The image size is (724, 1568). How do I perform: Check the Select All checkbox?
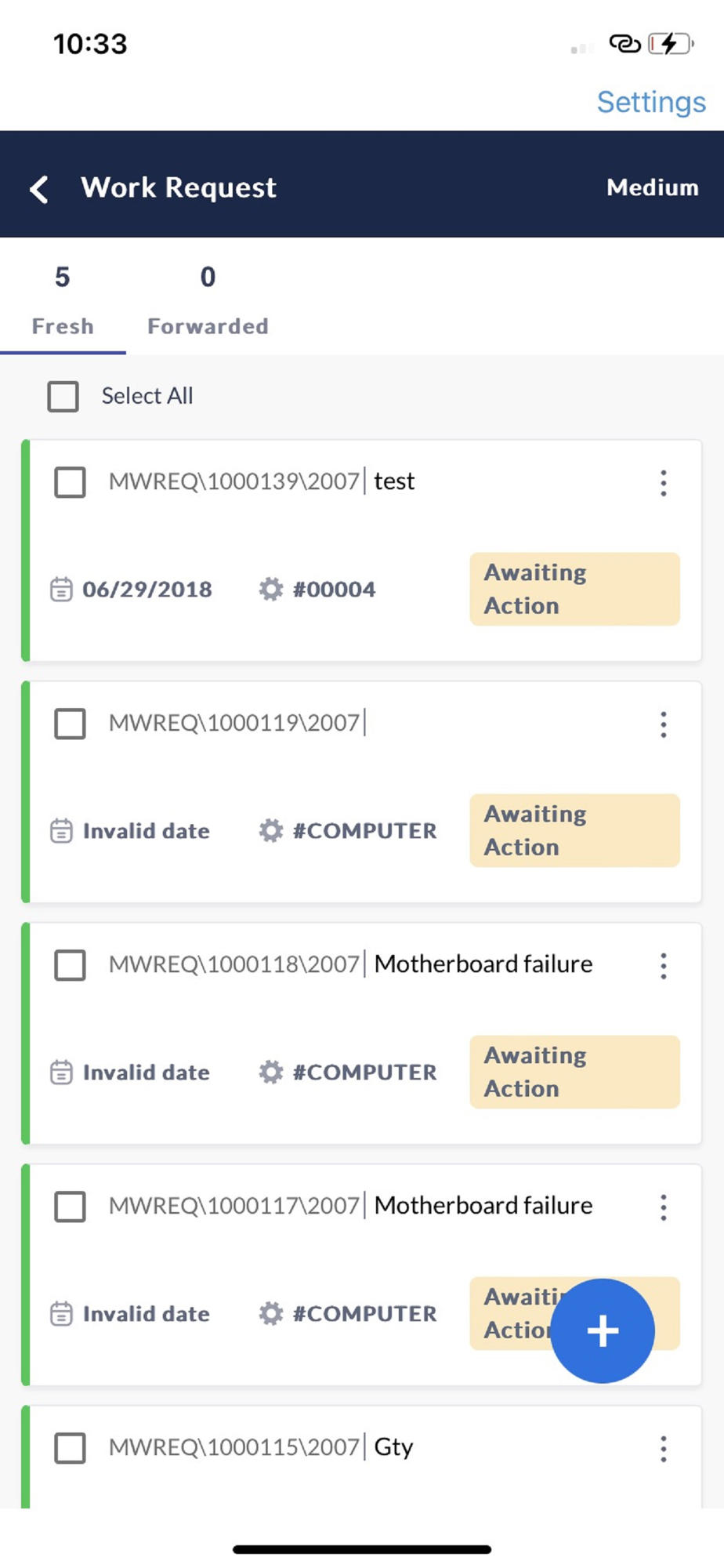(x=63, y=396)
